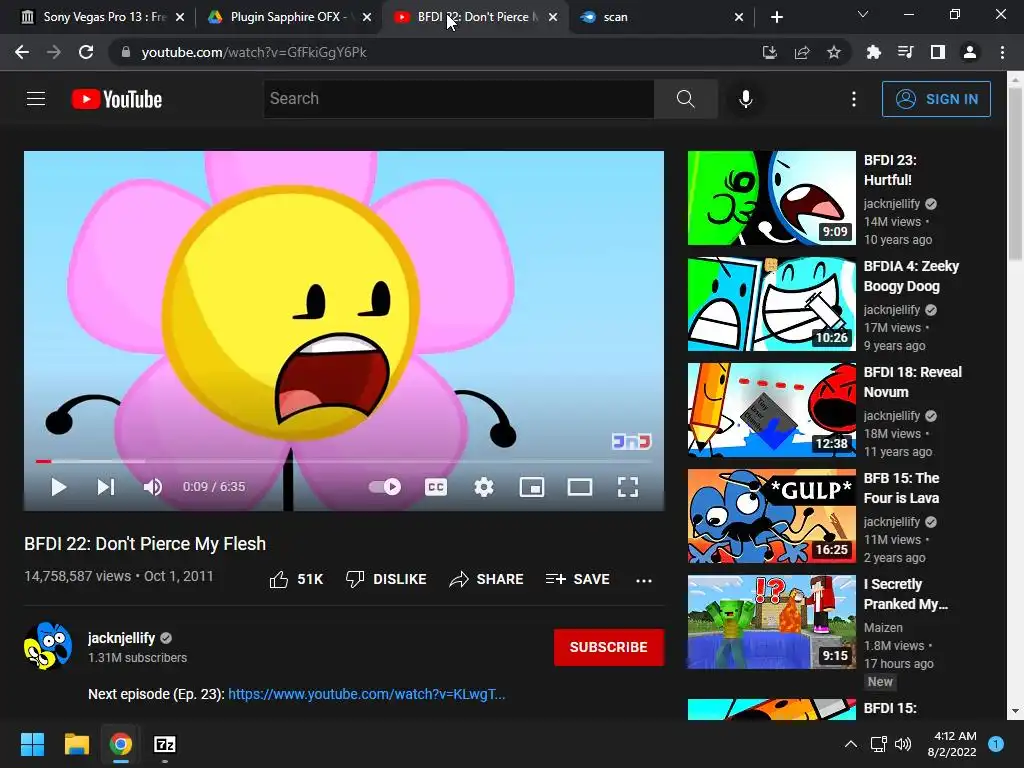
Task: Close the Sony Vegas Pro 13 tab
Action: 180,17
